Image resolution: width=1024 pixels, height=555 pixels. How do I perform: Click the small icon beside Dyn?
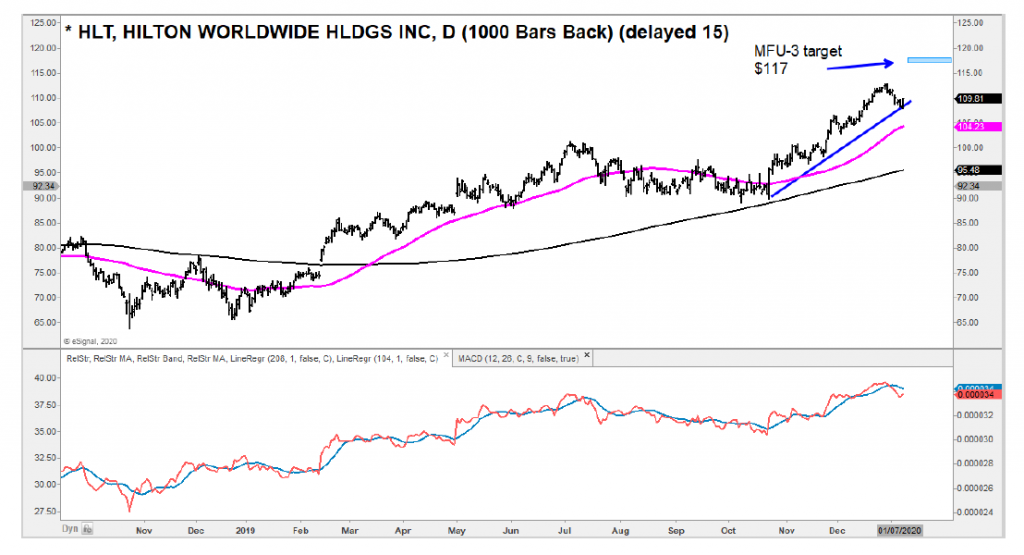[x=88, y=530]
